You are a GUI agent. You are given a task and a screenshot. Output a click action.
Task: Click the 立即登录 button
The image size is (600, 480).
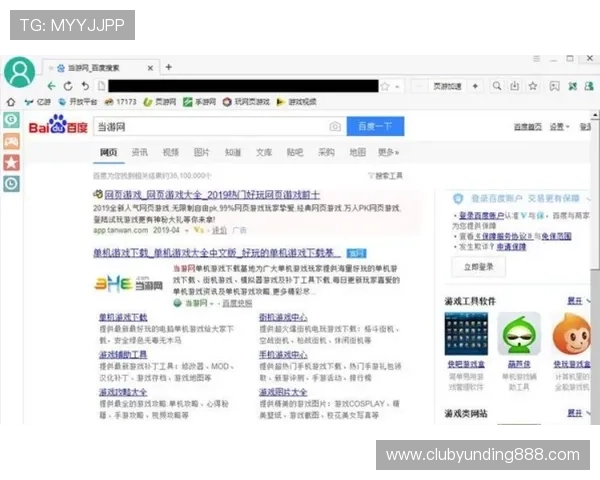pyautogui.click(x=479, y=267)
